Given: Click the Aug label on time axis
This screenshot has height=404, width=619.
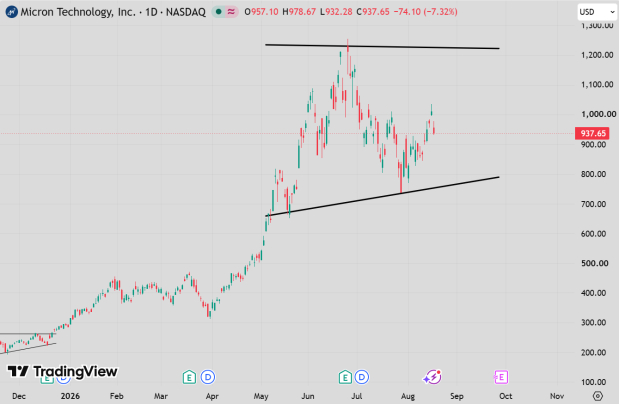Looking at the screenshot, I should [408, 396].
